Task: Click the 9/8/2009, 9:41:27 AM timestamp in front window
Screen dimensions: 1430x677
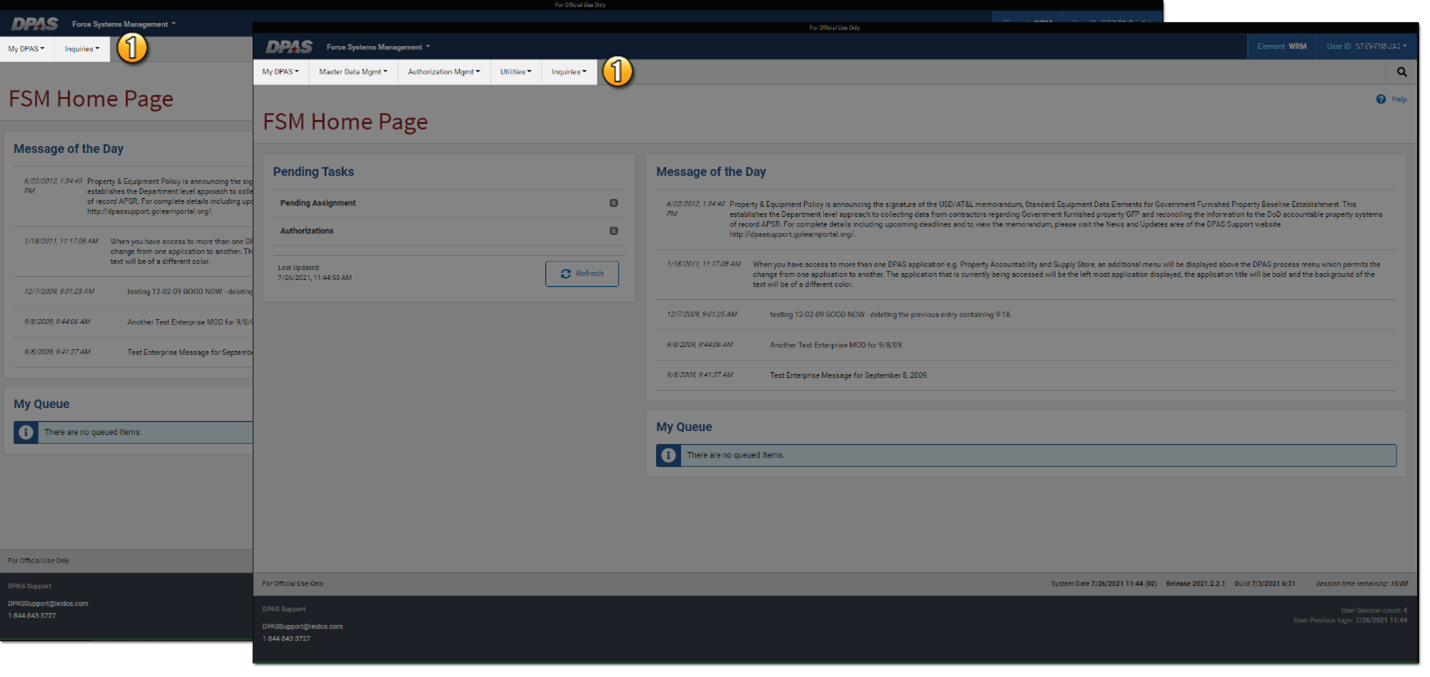Action: pyautogui.click(x=699, y=375)
